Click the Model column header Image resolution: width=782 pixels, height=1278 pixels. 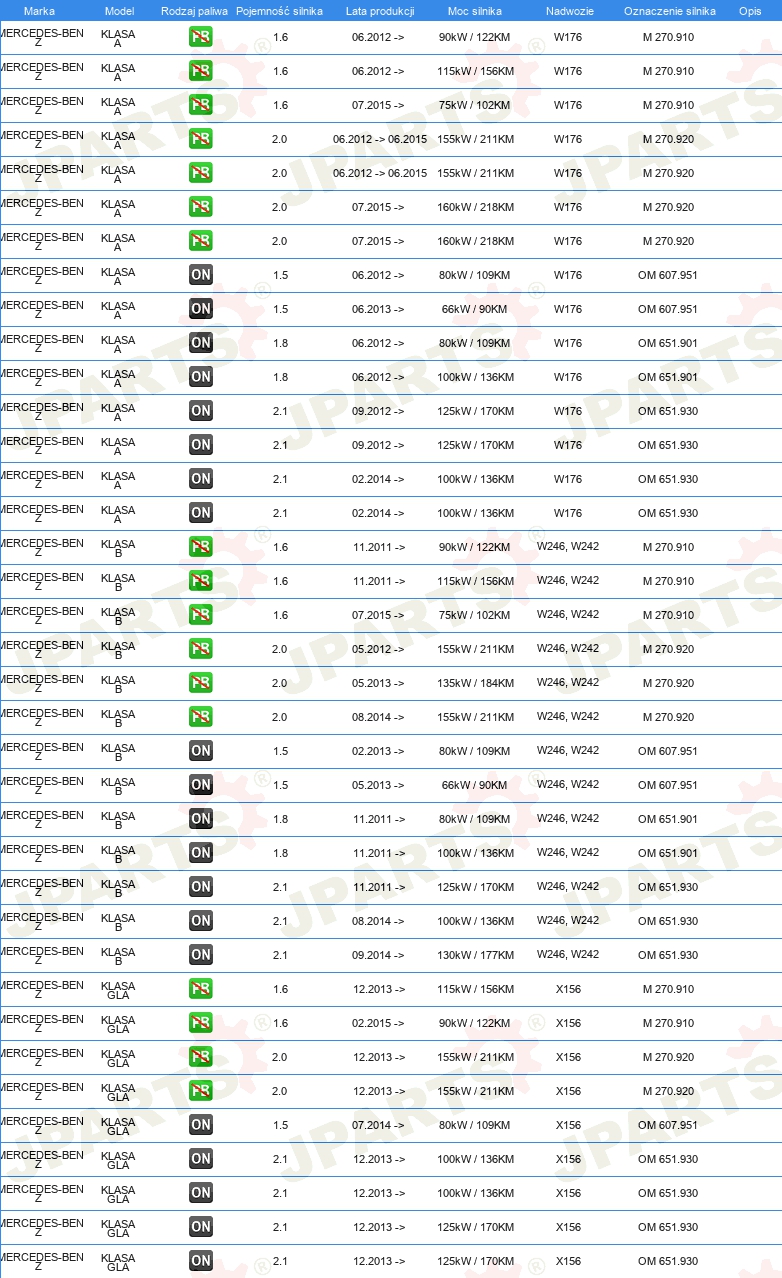[120, 11]
